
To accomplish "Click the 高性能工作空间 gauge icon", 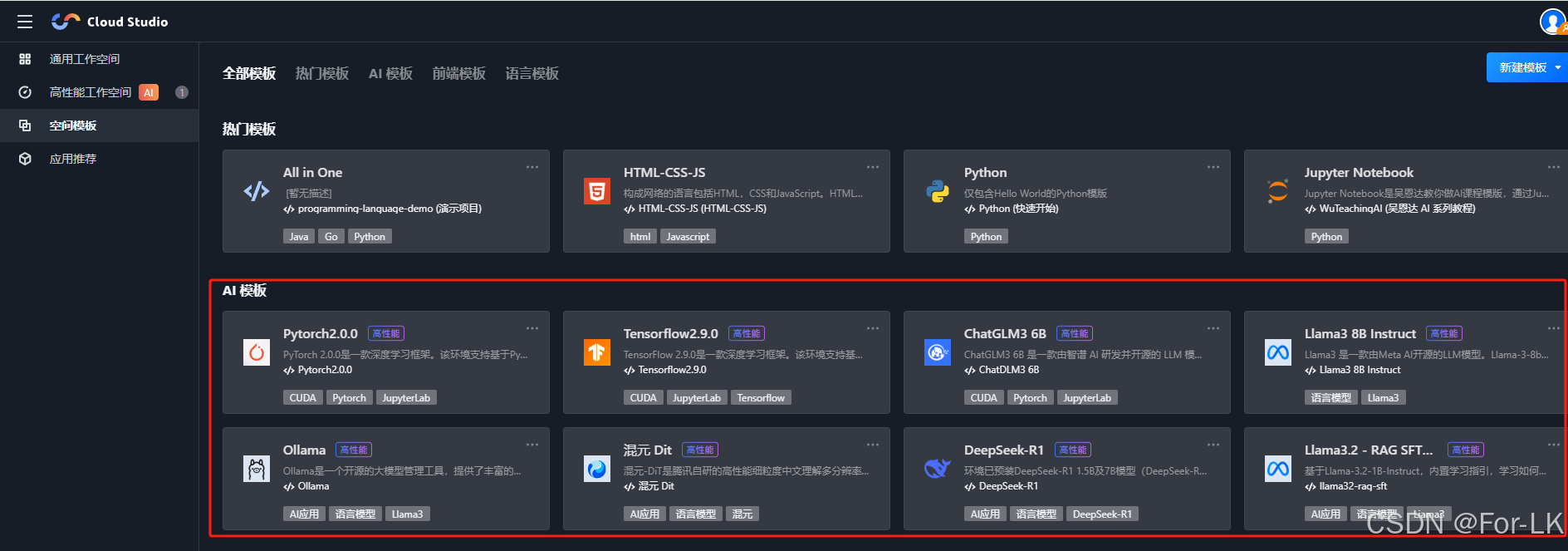I will (x=25, y=92).
